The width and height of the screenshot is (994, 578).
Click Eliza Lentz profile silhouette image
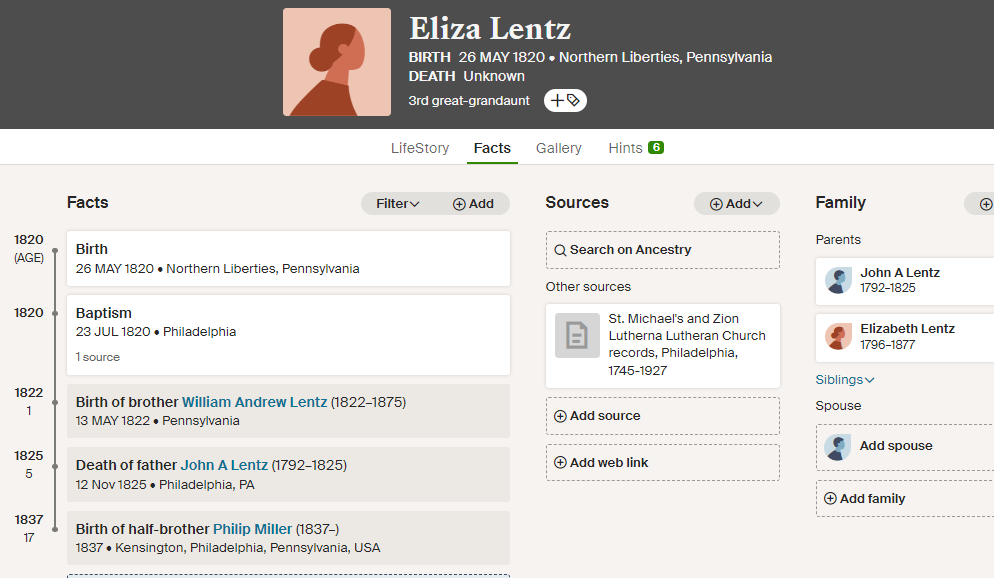(x=337, y=62)
